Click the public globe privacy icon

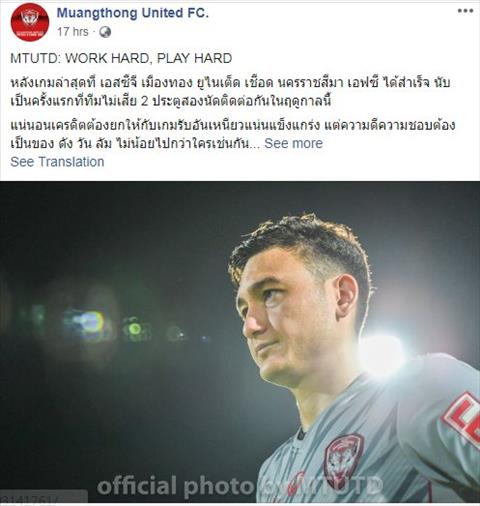tap(105, 32)
